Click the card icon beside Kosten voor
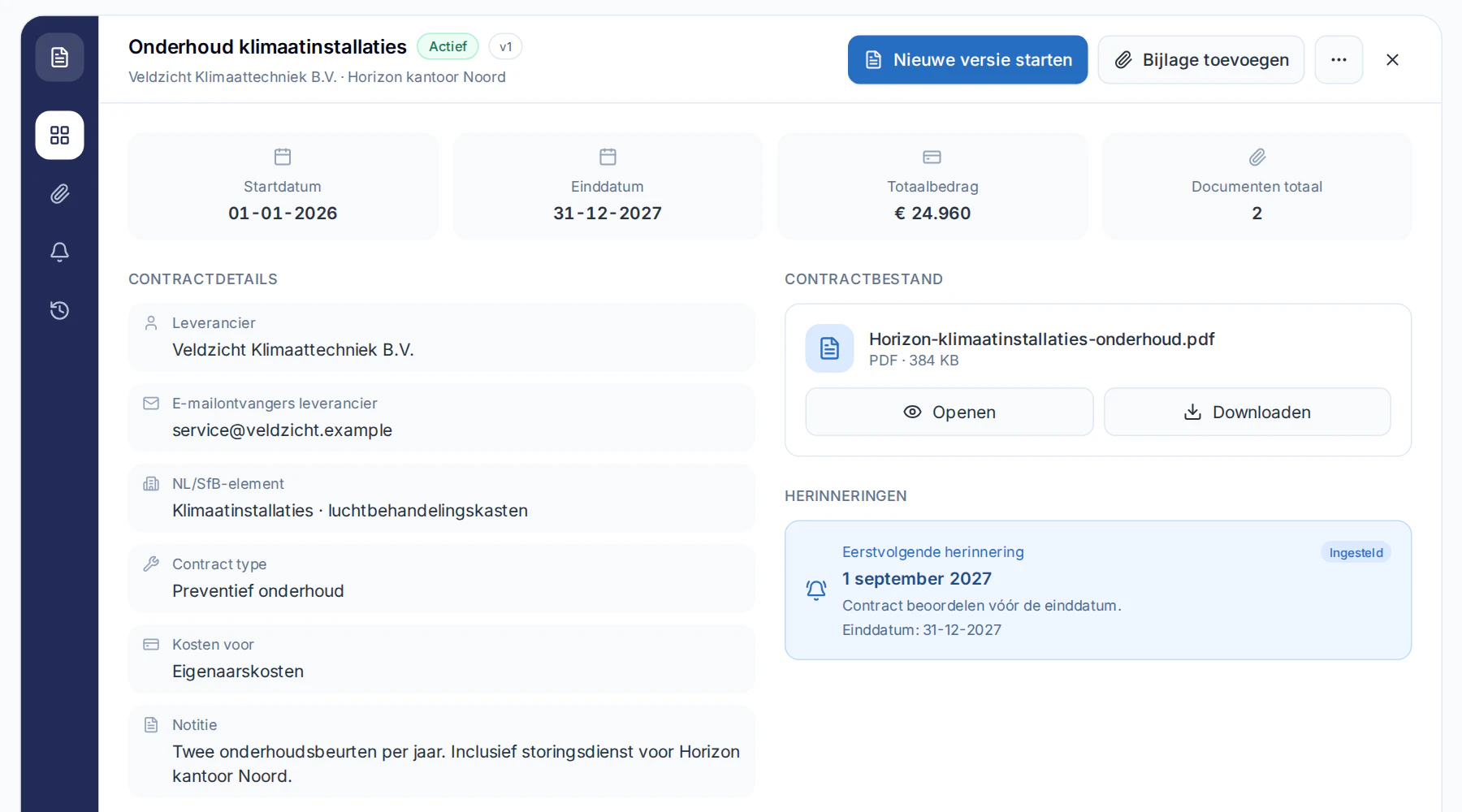Screen dimensions: 1462x812 151,645
